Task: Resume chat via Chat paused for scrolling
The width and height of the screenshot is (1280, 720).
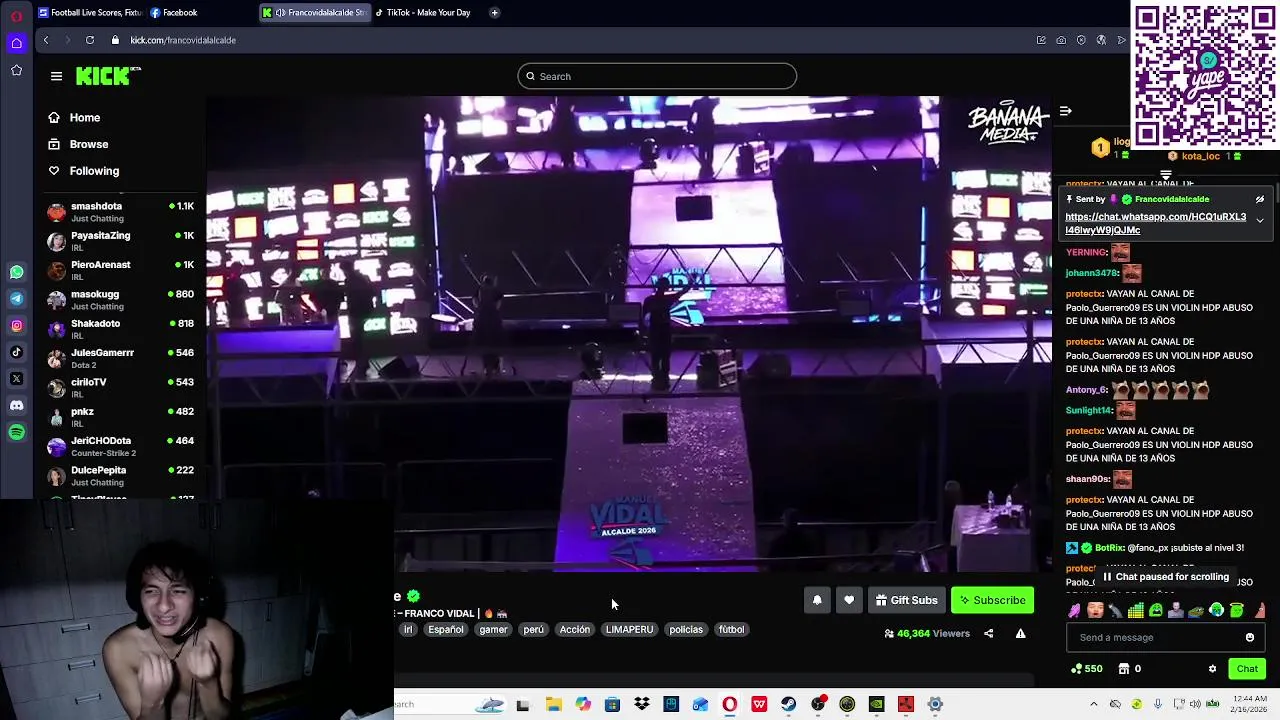Action: (1165, 577)
